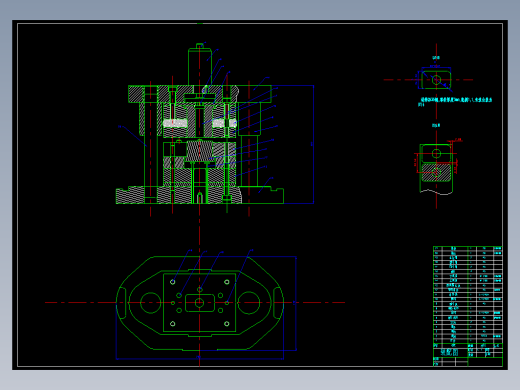Select the hatched punch block at section view center
This screenshot has height=390, width=520.
pos(199,151)
